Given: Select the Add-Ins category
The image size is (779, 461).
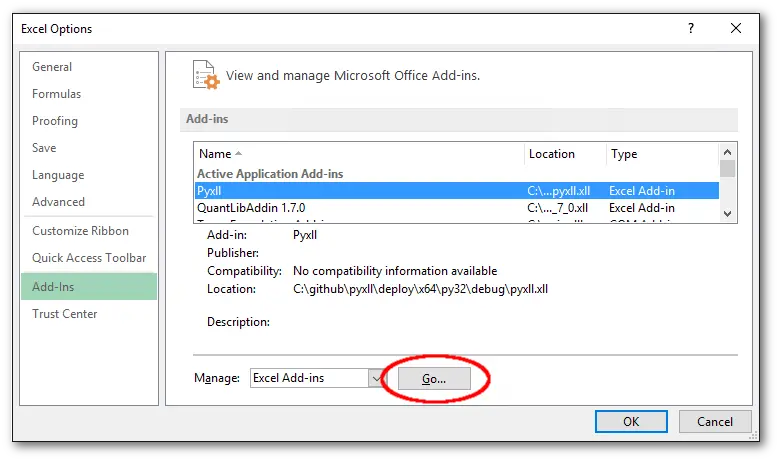Looking at the screenshot, I should pyautogui.click(x=89, y=286).
